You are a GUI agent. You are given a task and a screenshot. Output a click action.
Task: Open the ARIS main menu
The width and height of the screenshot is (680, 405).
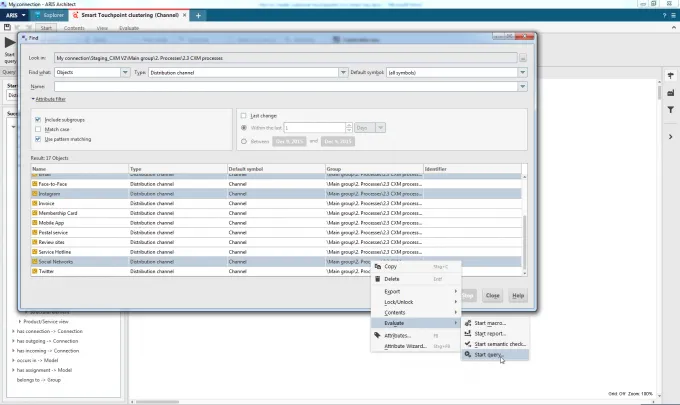(15, 15)
